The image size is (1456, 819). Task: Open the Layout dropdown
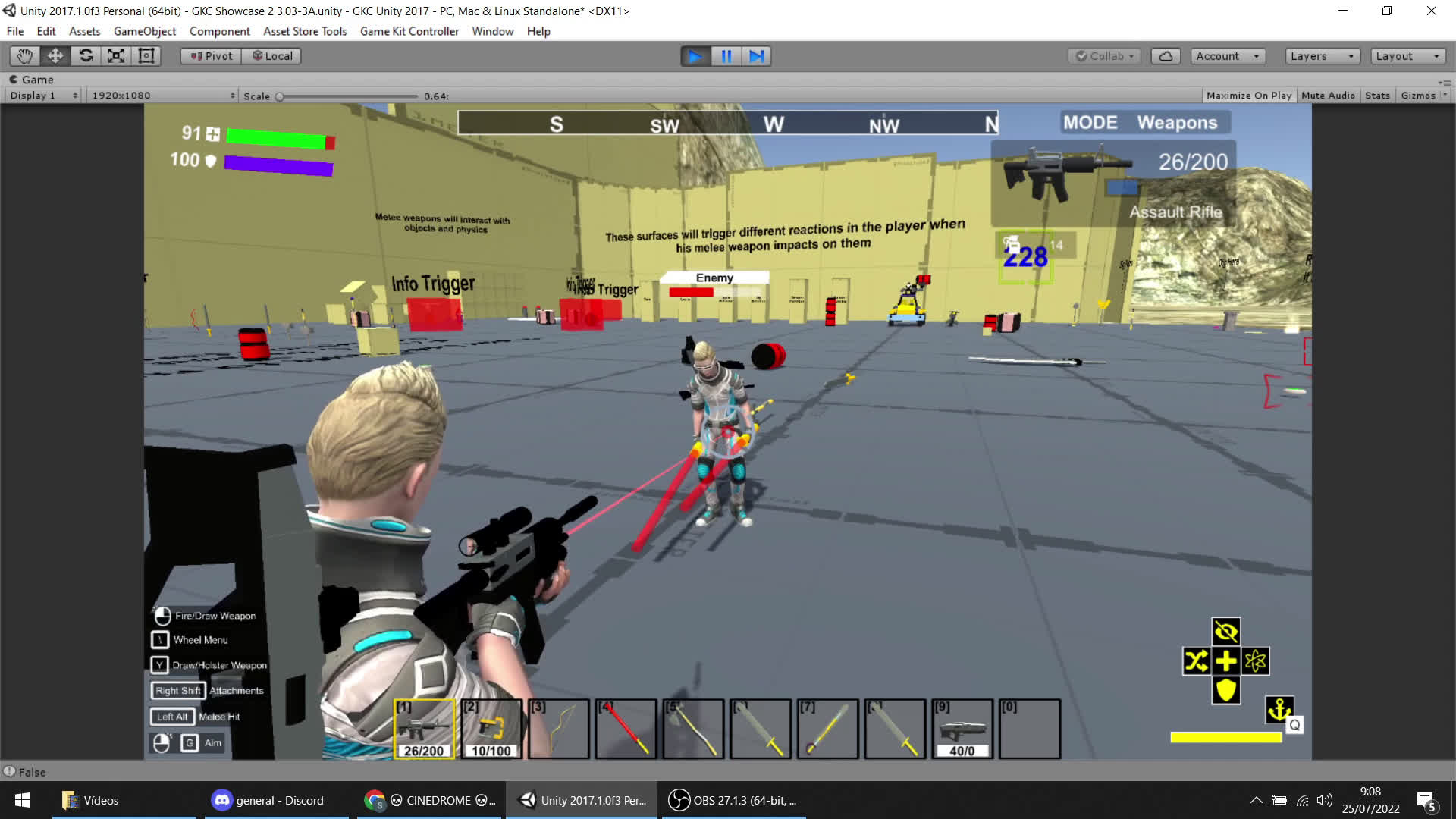point(1407,56)
